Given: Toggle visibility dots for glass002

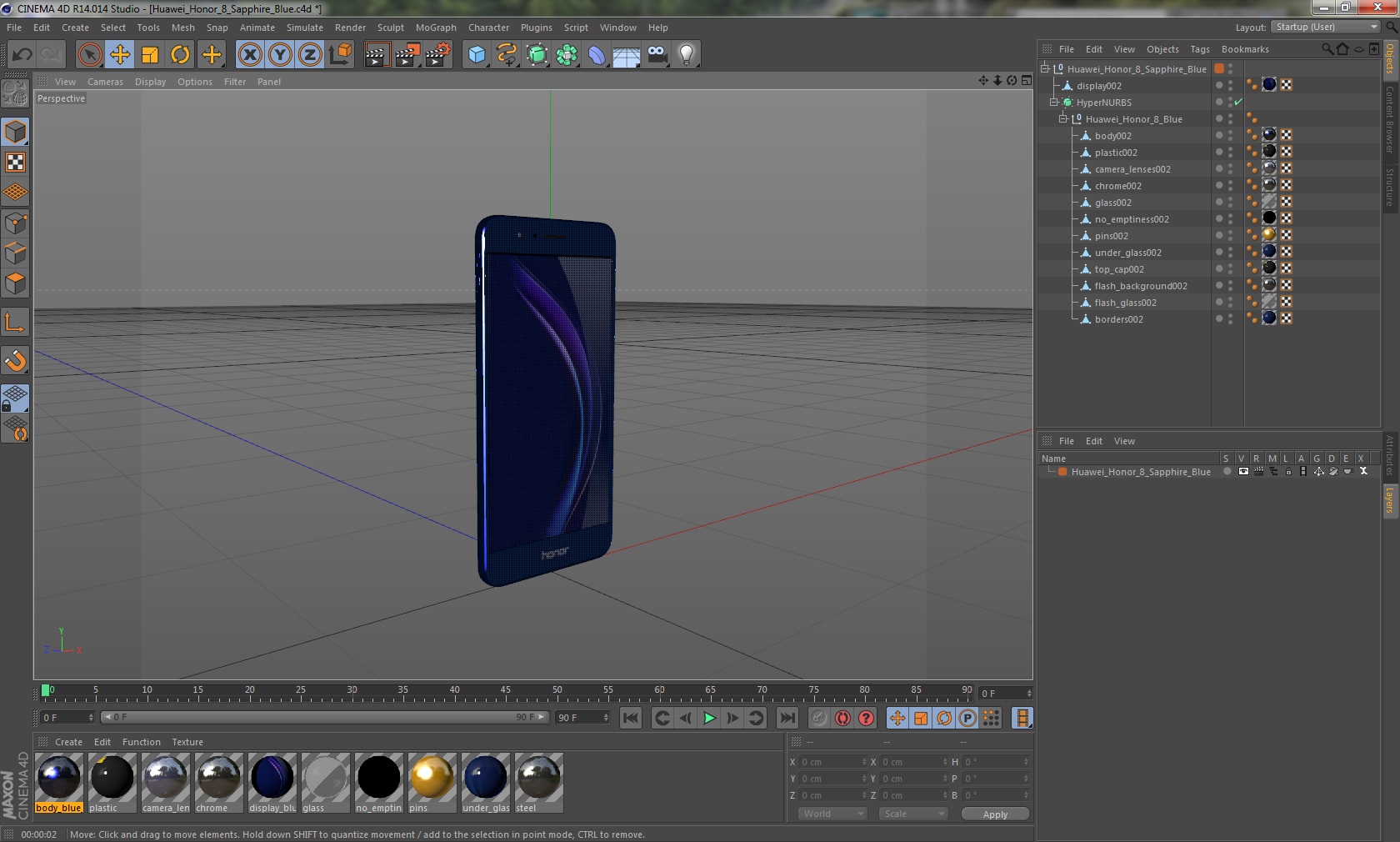Looking at the screenshot, I should pyautogui.click(x=1230, y=202).
